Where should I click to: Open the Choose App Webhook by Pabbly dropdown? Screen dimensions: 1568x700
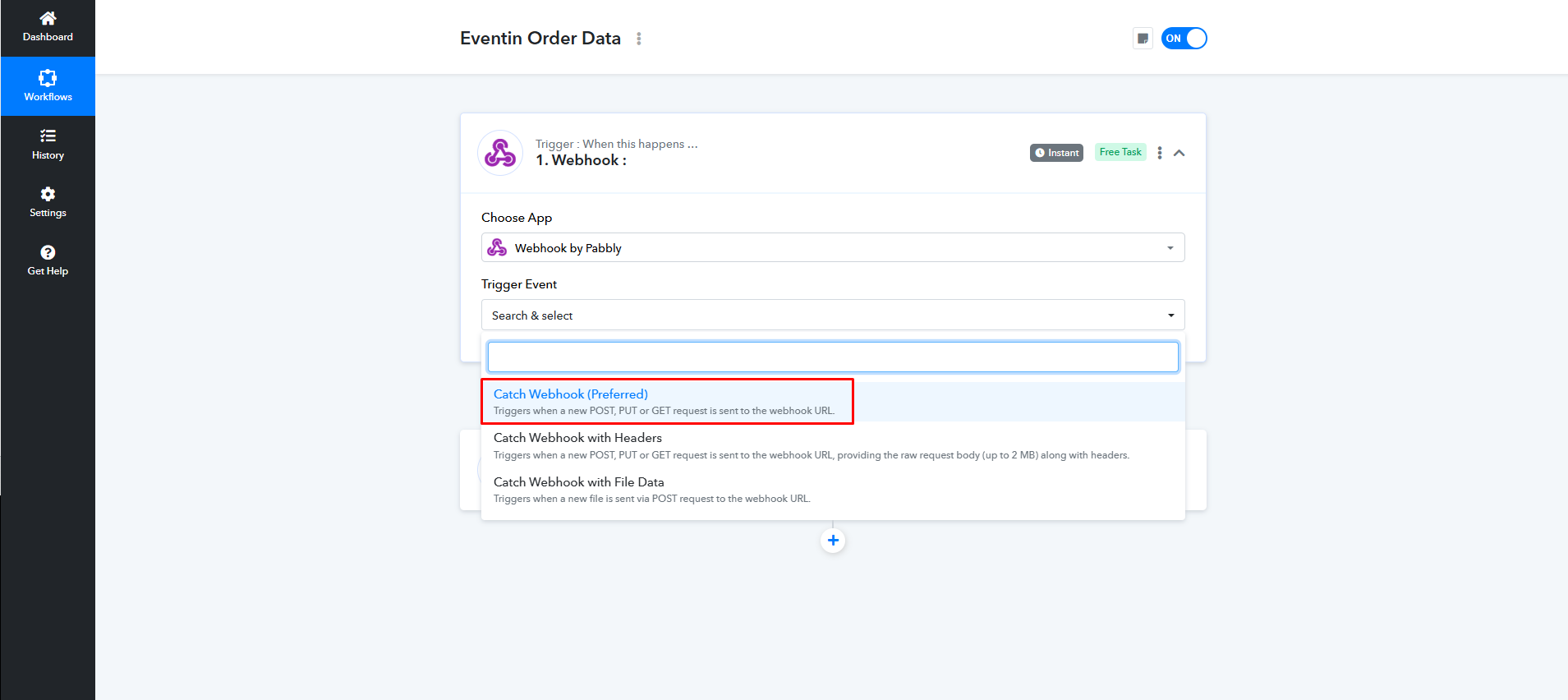click(x=833, y=247)
